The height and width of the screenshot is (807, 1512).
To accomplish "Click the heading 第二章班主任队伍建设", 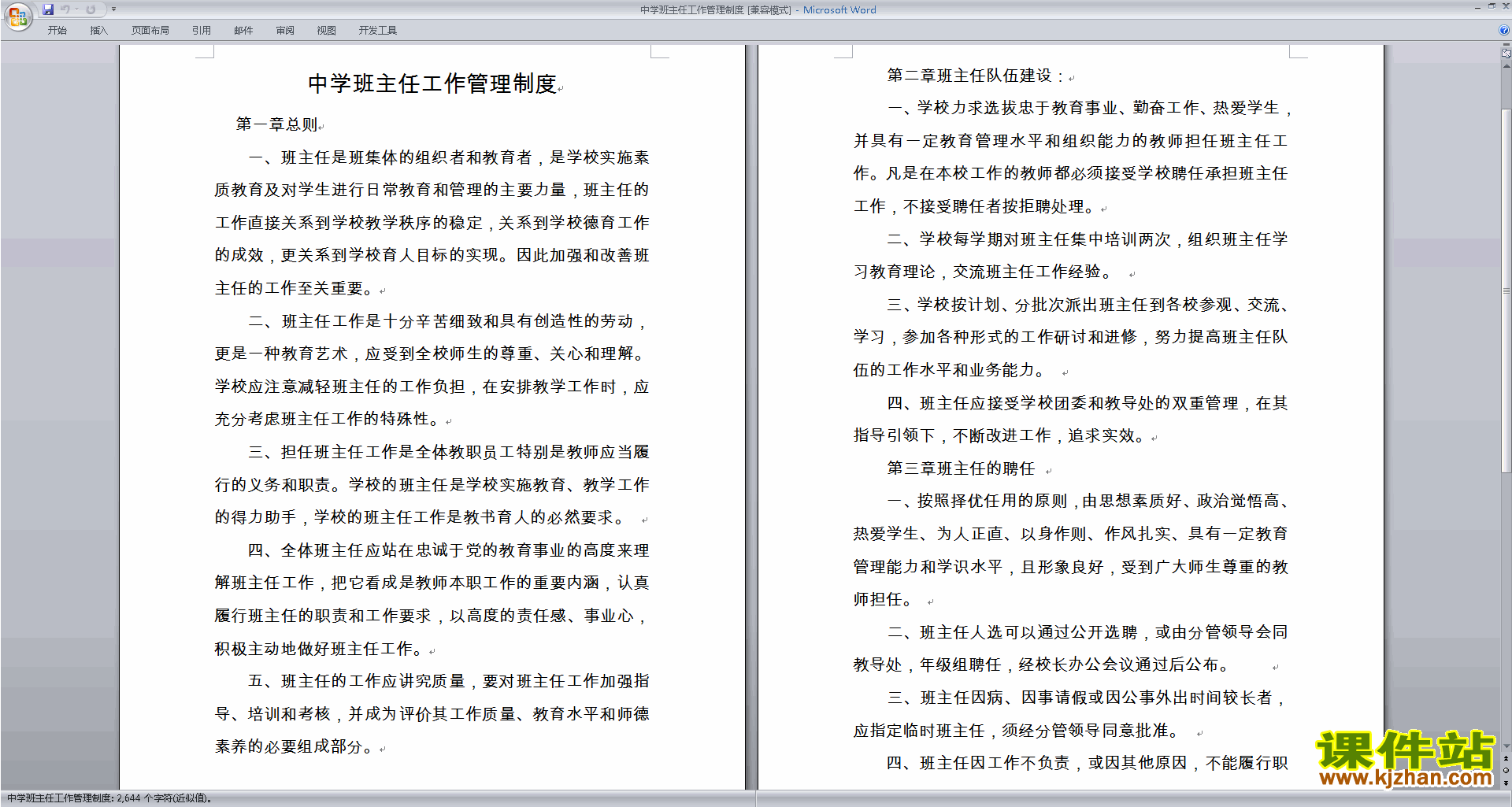I will (x=969, y=76).
